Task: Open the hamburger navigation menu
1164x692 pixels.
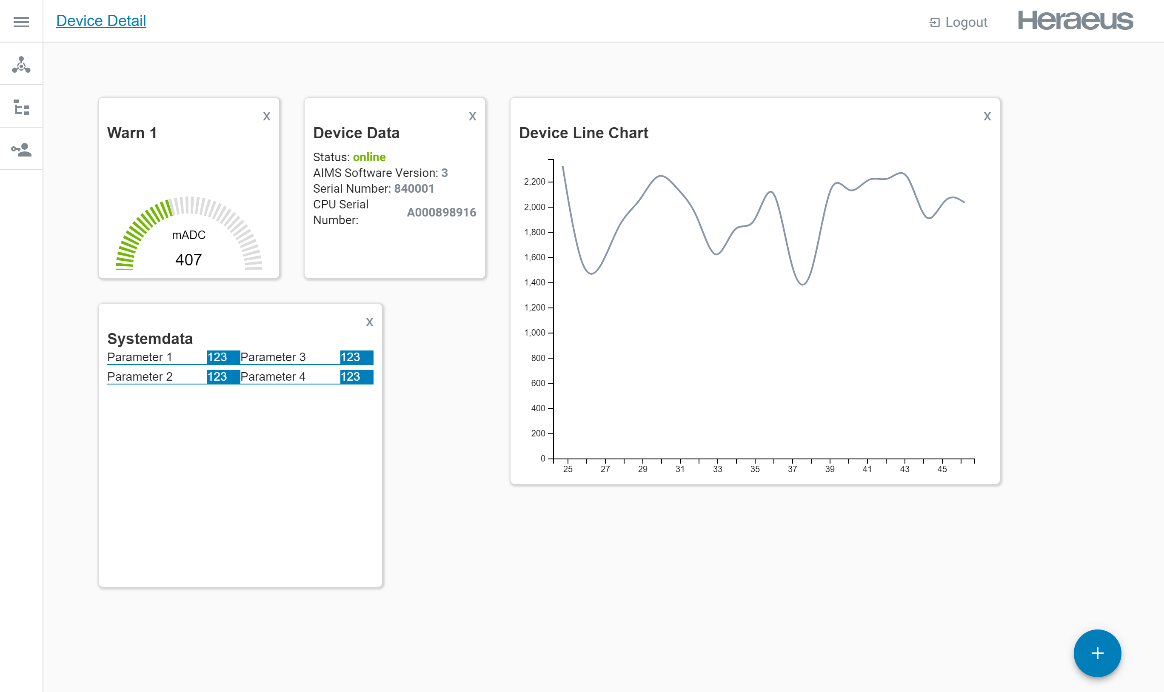Action: click(x=21, y=22)
